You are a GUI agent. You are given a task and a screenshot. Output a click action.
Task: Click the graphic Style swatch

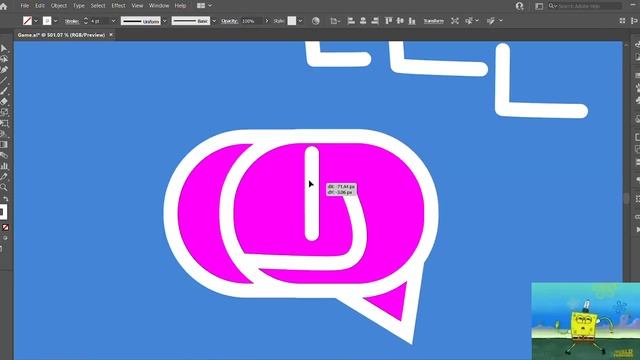point(291,21)
